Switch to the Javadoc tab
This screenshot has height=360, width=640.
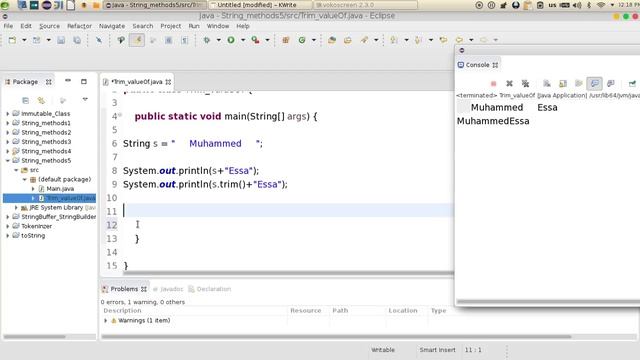[168, 289]
